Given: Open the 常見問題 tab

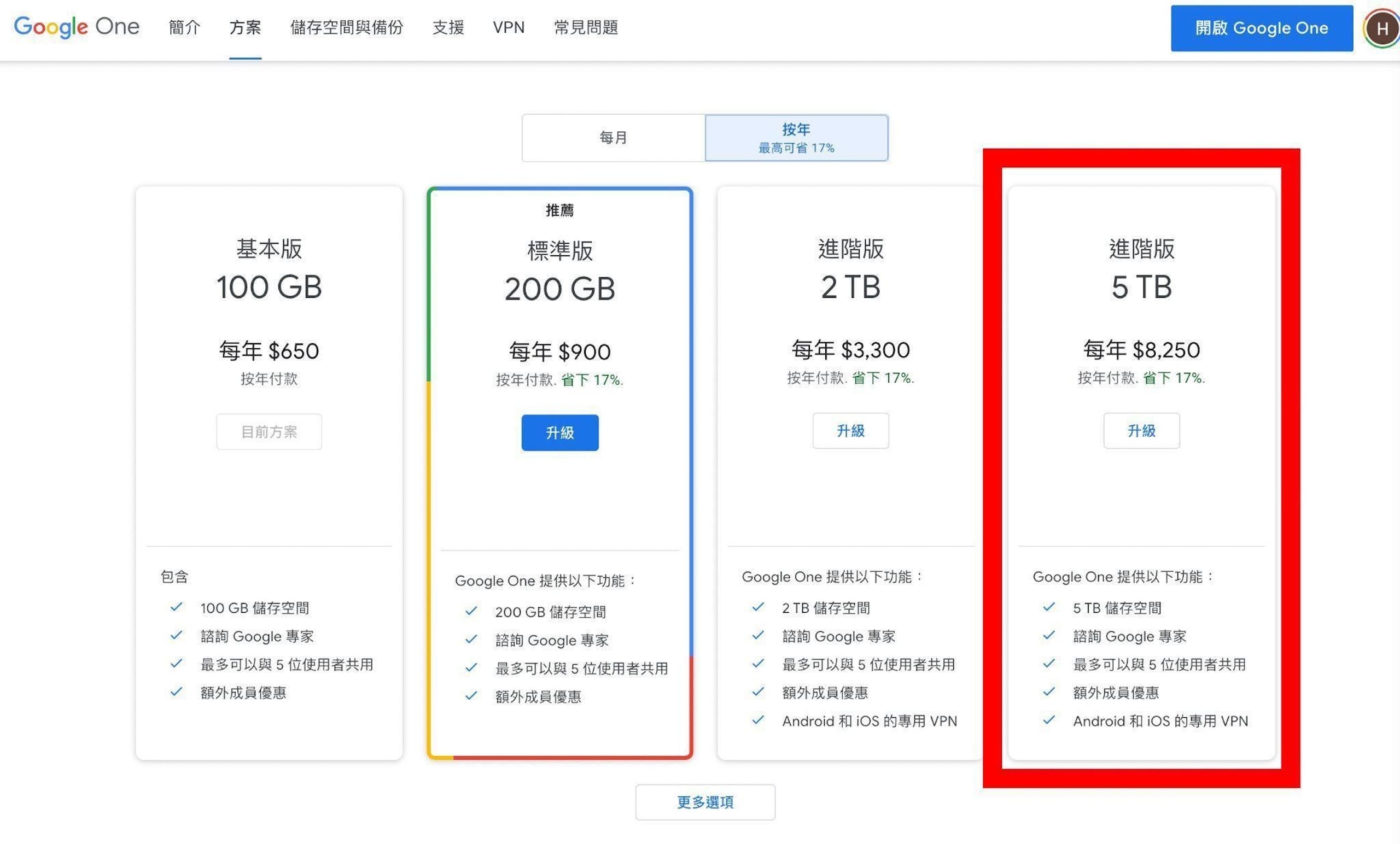Looking at the screenshot, I should (x=586, y=27).
